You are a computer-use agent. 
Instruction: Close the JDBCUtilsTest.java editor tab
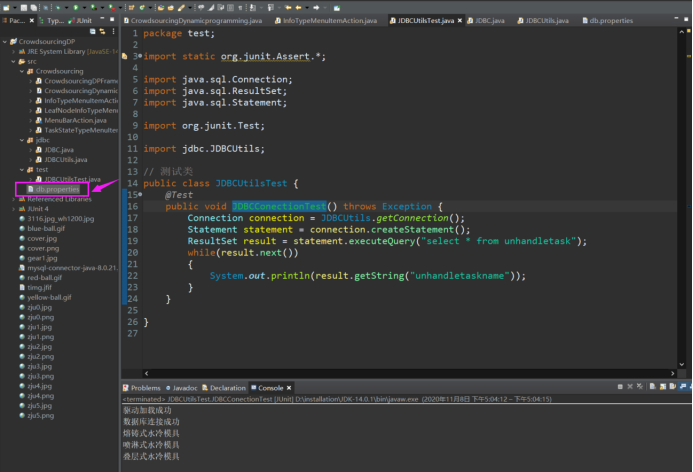point(462,20)
